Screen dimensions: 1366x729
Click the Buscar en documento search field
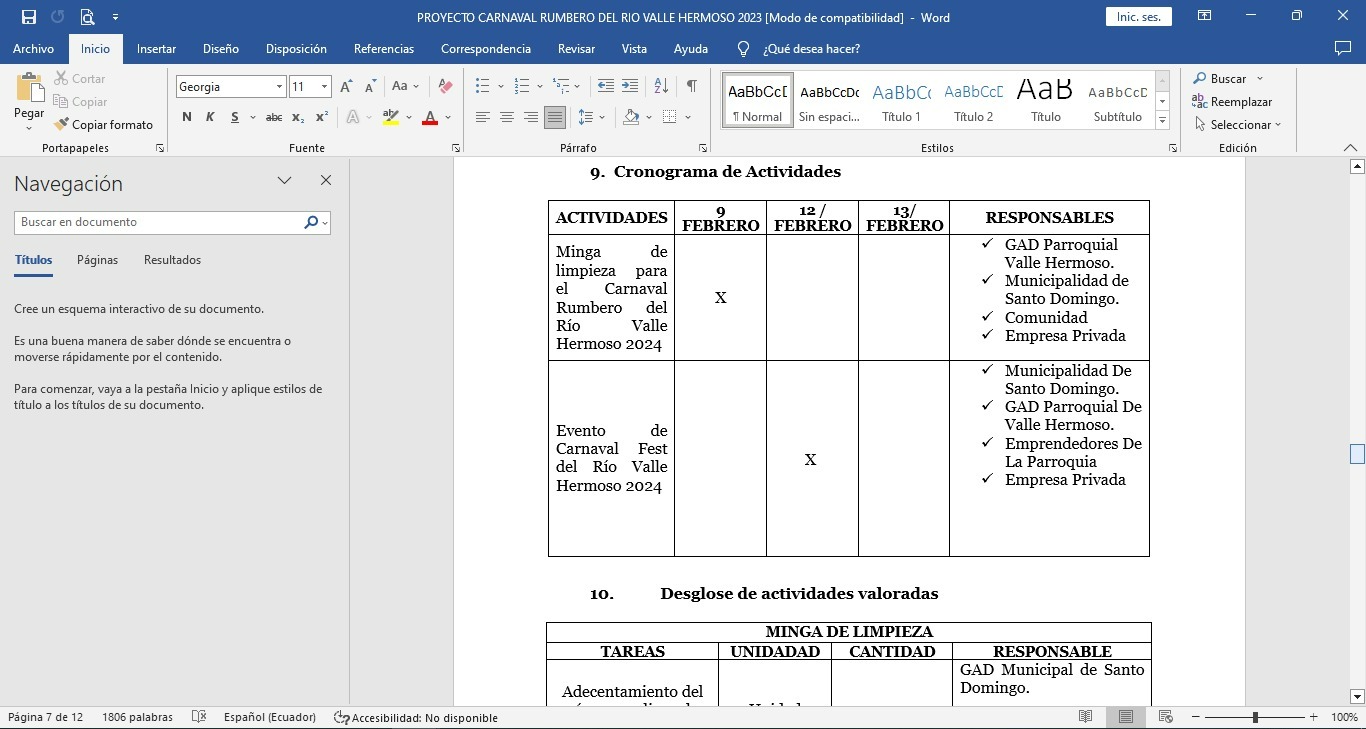point(160,222)
